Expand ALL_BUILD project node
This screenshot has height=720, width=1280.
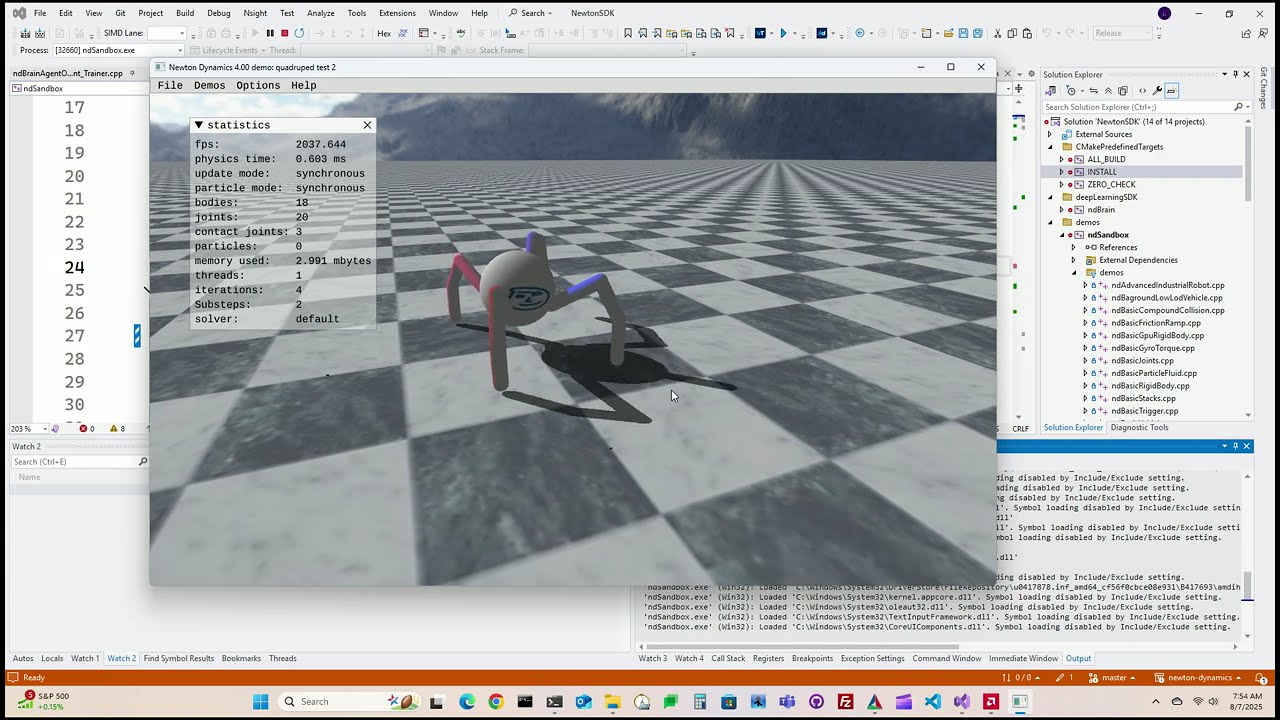[x=1061, y=159]
